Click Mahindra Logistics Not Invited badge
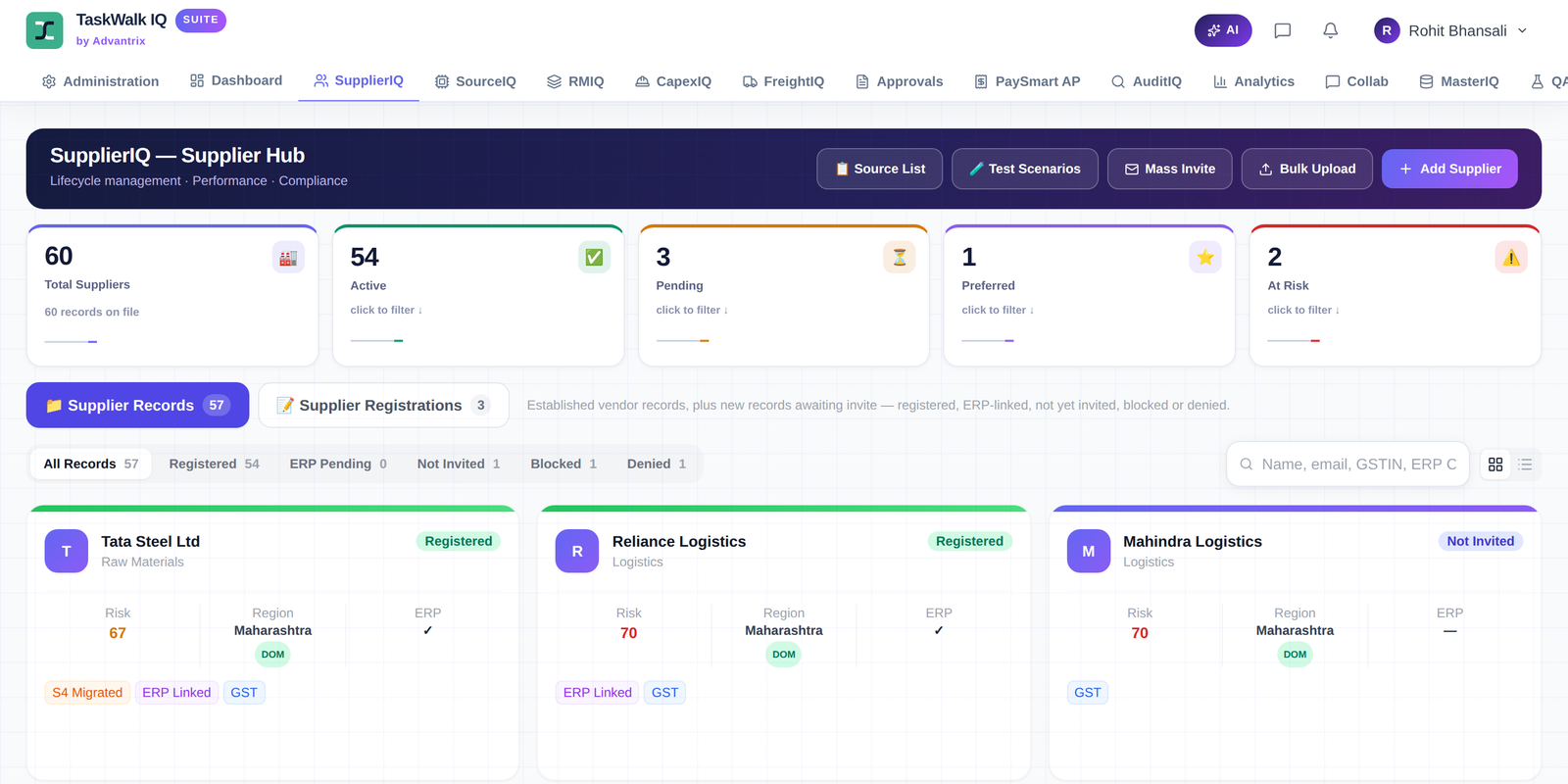Screen dimensions: 1568x784 click(1480, 541)
